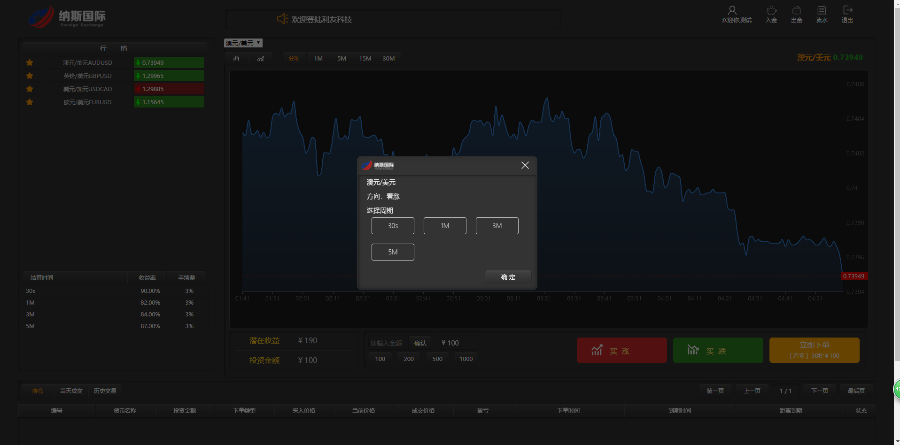900x445 pixels.
Task: Open the withdrawal (出金) wallet icon
Action: [x=797, y=11]
